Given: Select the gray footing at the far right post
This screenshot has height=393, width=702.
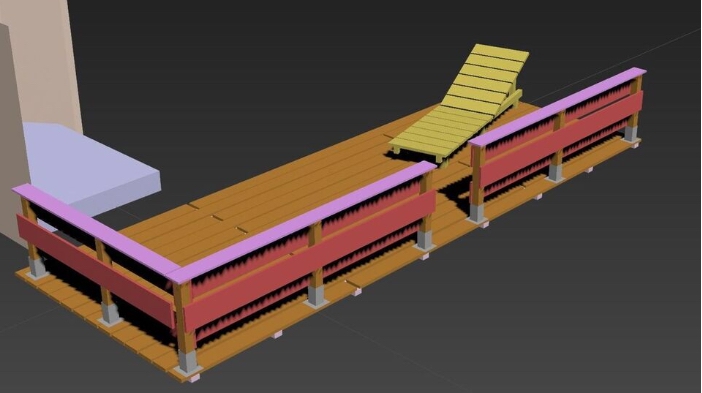Looking at the screenshot, I should coord(631,133).
